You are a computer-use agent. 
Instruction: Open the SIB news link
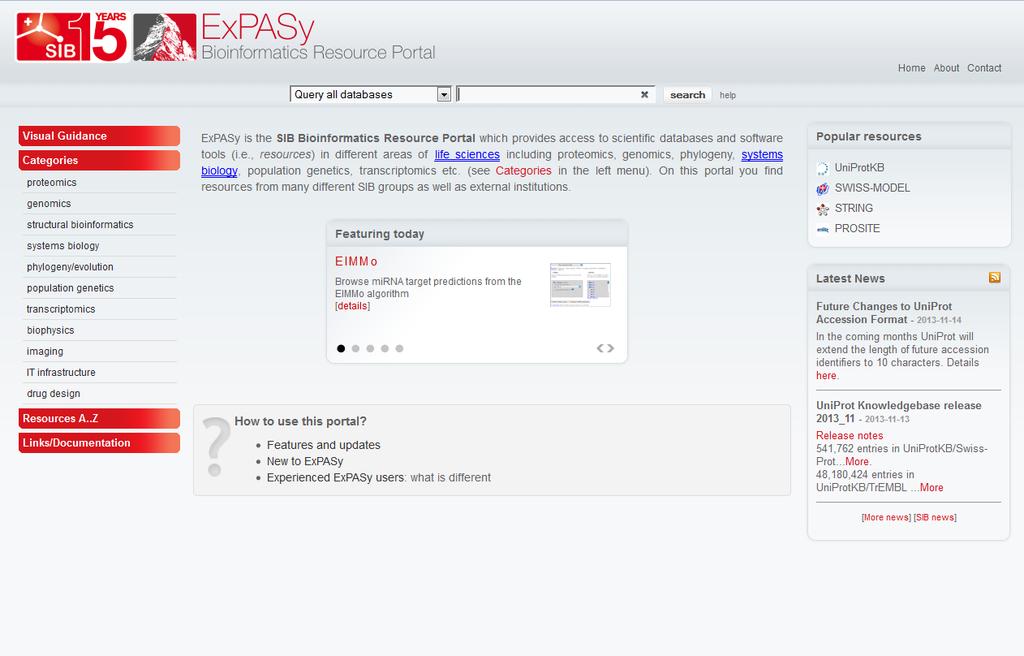[x=935, y=517]
